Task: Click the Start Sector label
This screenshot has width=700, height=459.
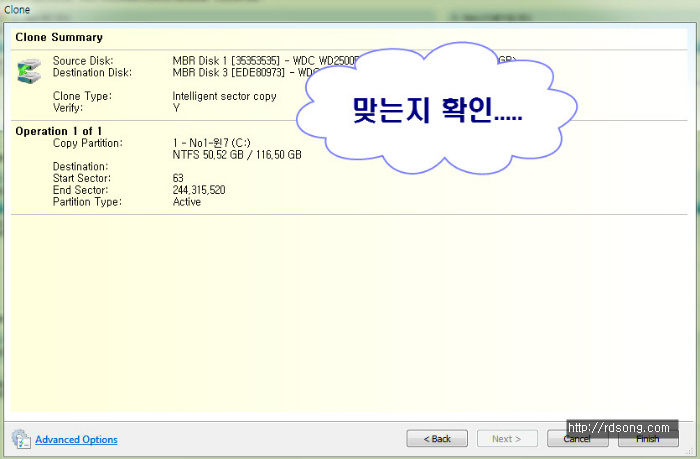Action: click(82, 178)
